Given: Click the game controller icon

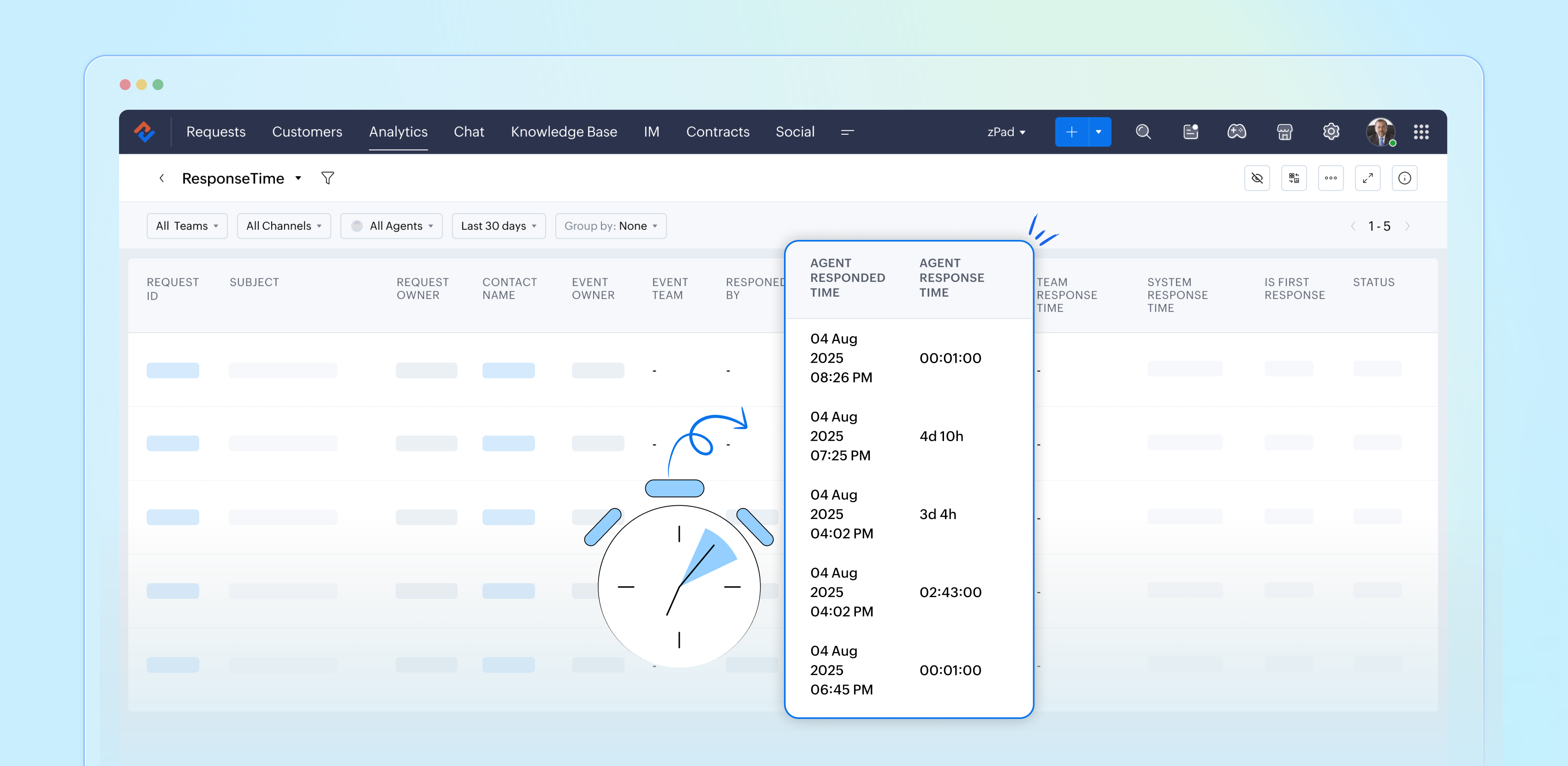Looking at the screenshot, I should (1236, 132).
